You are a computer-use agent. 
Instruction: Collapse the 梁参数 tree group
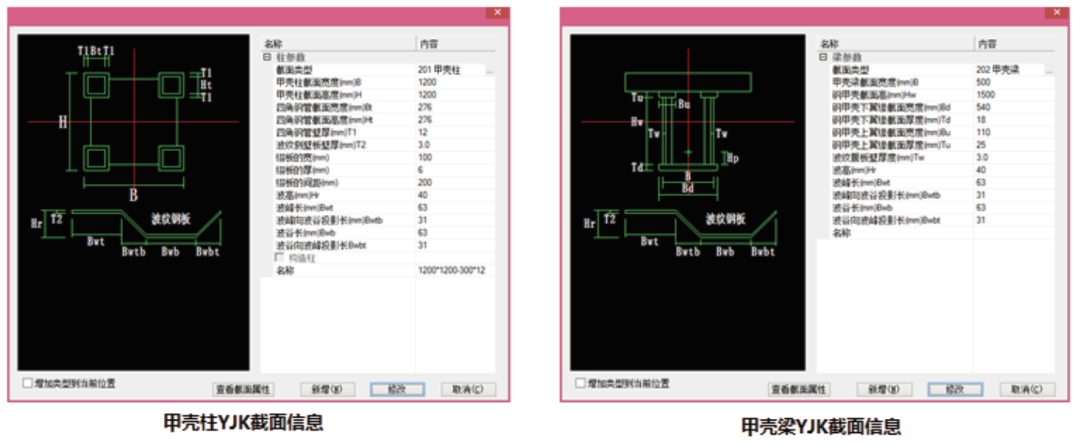coord(822,58)
